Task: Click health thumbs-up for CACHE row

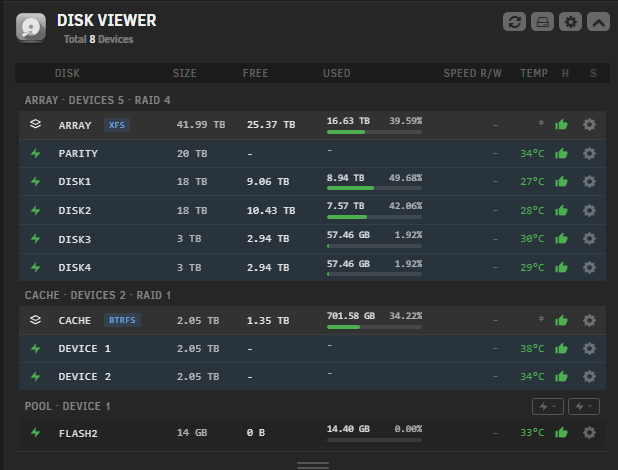Action: coord(561,320)
